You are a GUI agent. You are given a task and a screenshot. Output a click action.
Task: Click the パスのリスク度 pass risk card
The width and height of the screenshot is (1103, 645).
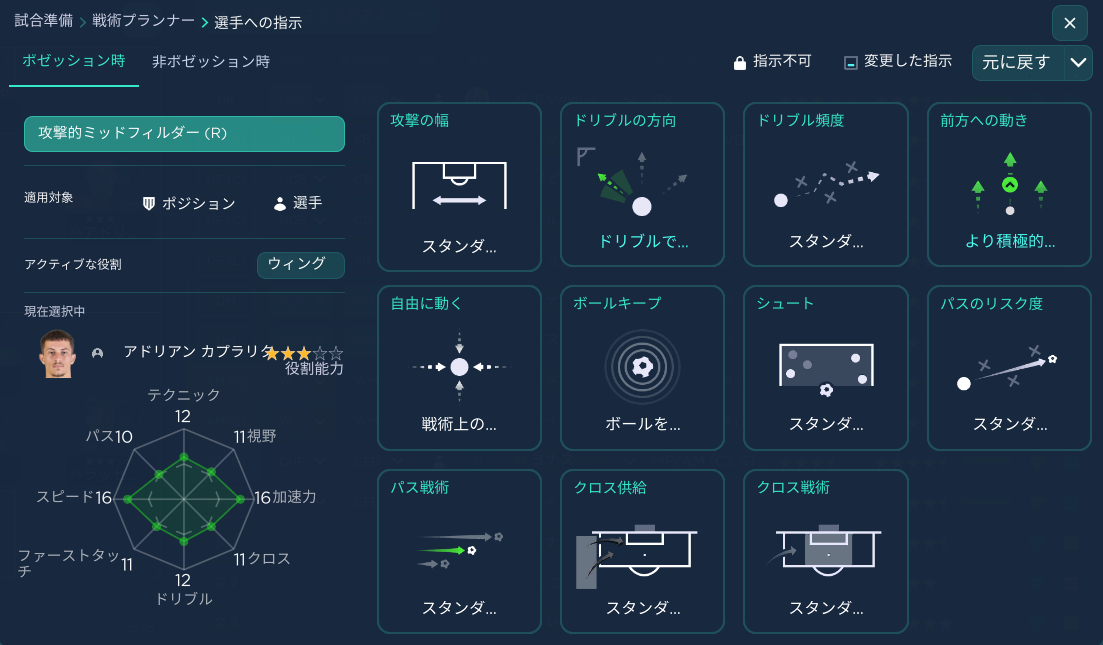[x=1009, y=368]
